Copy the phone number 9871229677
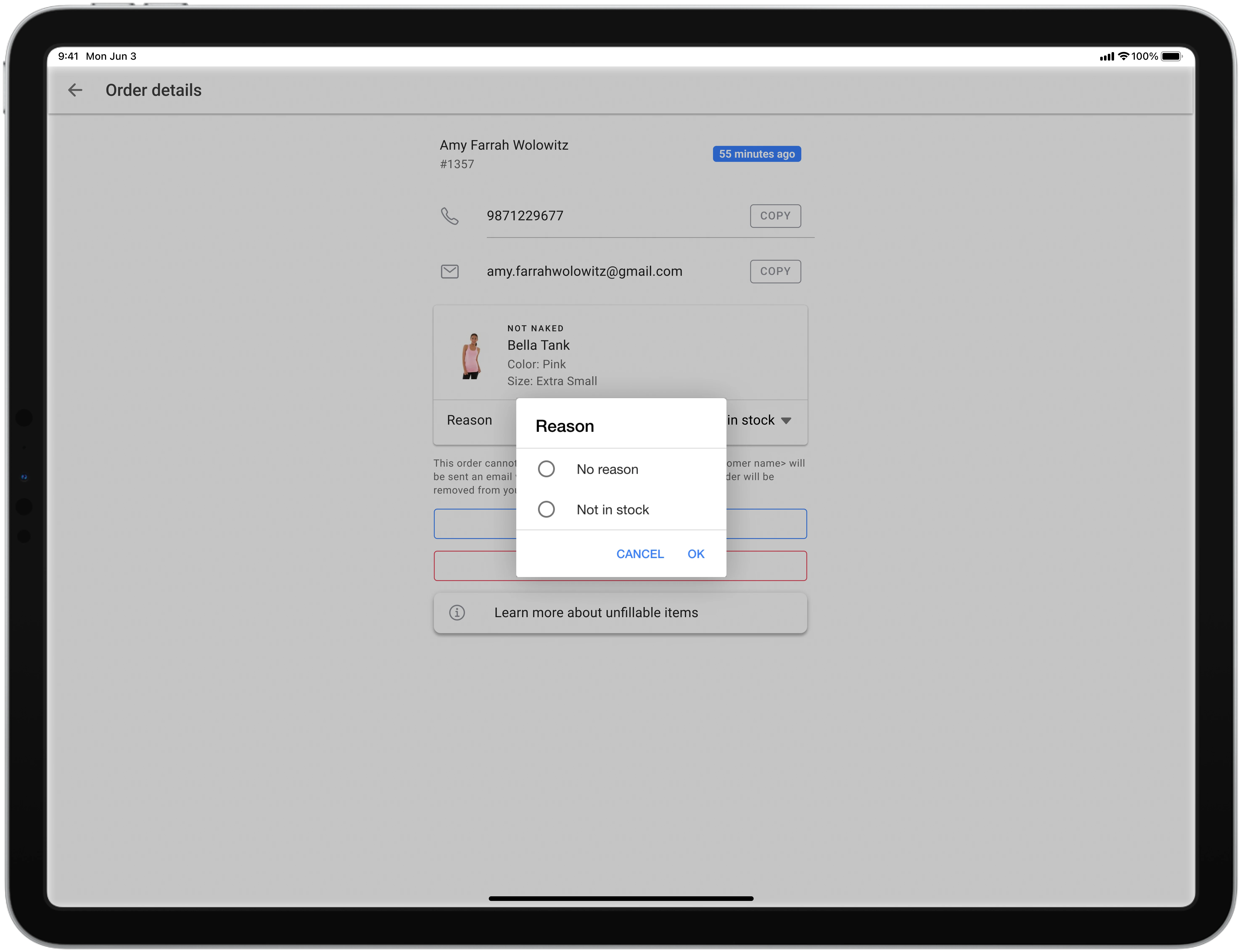 click(775, 216)
